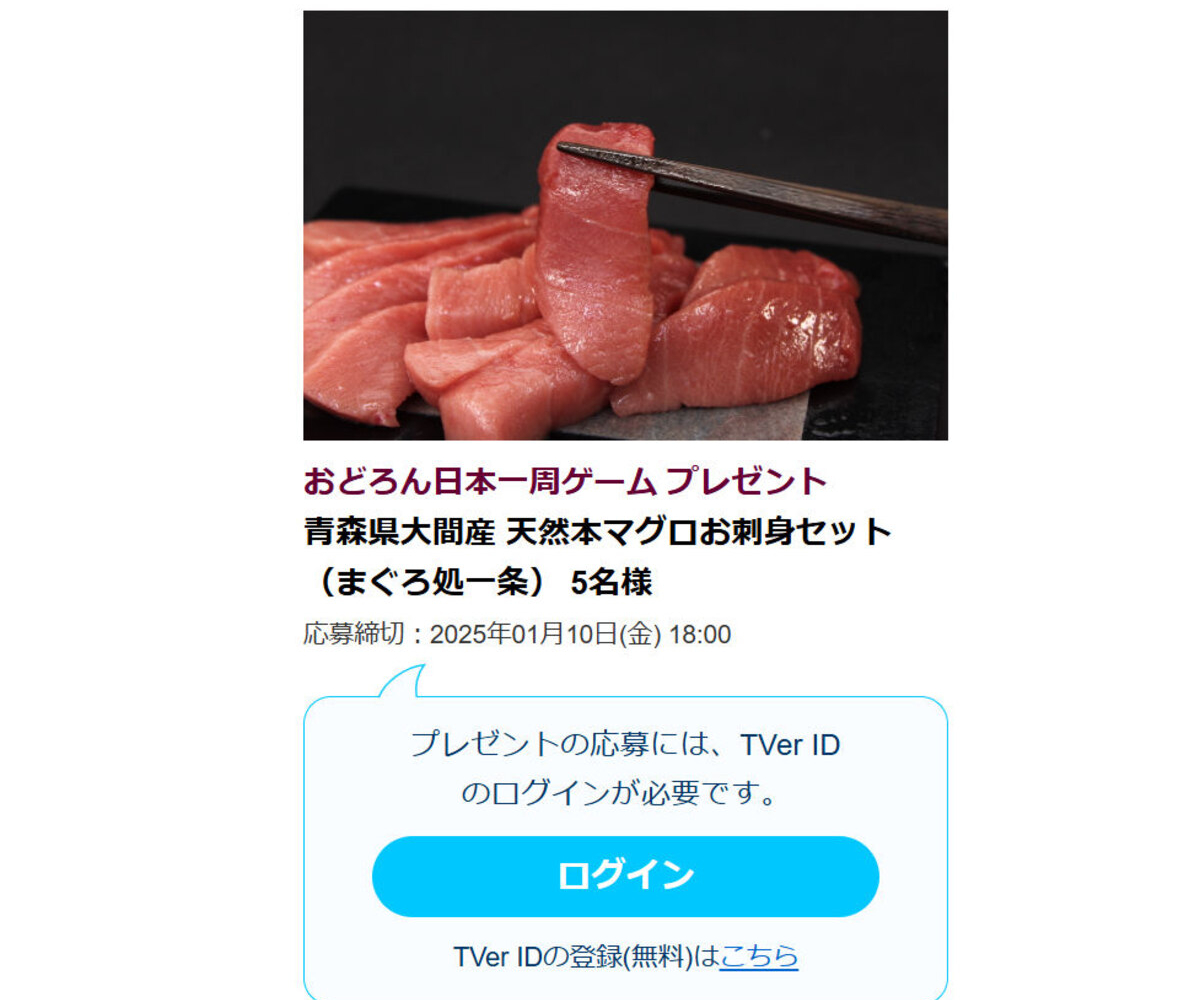Click the TVer IDの登録(無料)は text

tap(586, 957)
